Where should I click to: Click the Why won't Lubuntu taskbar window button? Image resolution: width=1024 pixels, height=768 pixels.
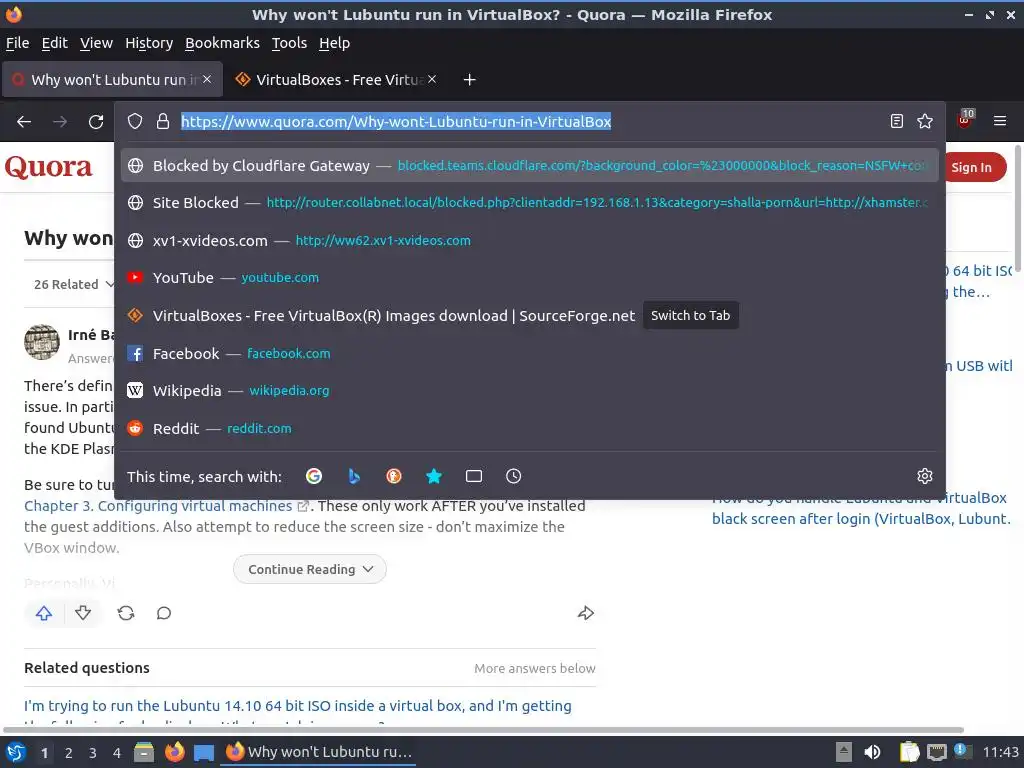point(318,752)
